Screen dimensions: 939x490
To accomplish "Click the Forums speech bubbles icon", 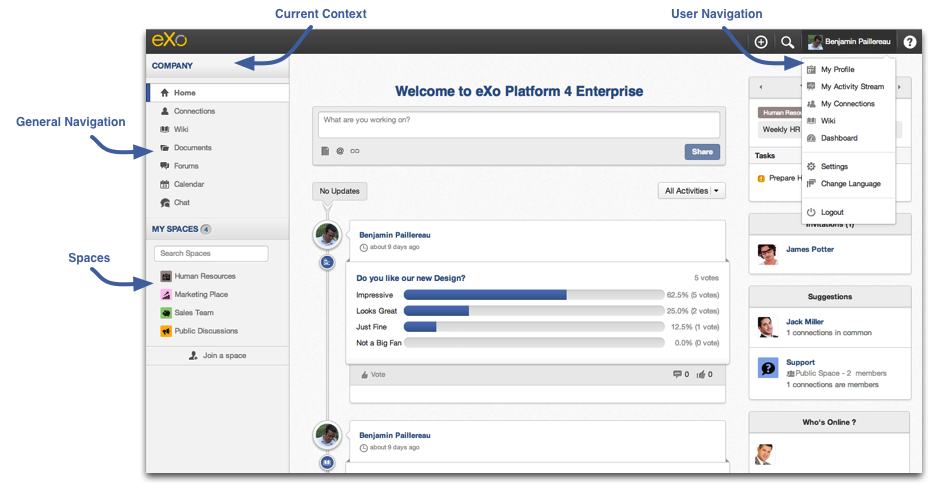I will 165,166.
